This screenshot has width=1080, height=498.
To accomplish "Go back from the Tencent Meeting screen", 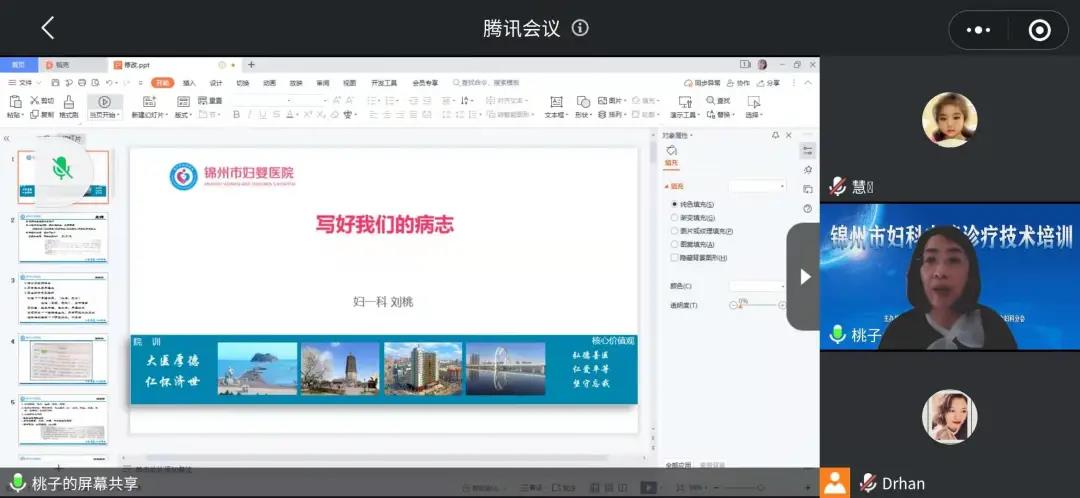I will [48, 28].
